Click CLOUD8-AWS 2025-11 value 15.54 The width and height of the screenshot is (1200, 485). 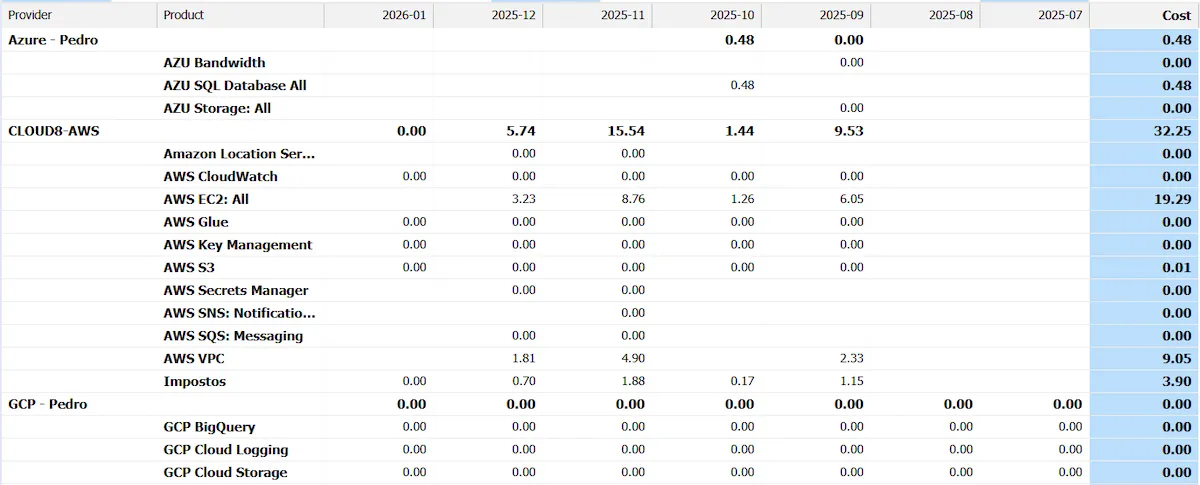point(626,131)
